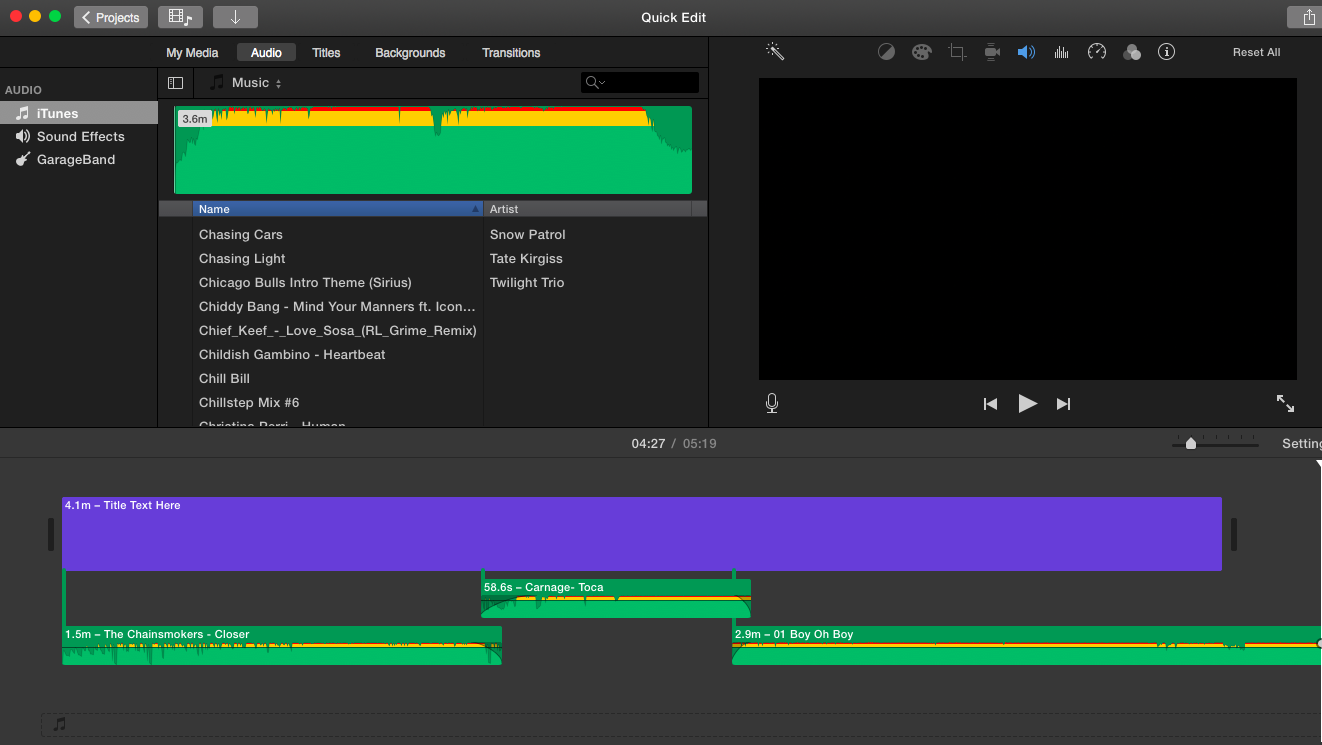Select the song Chill Bill
Viewport: 1322px width, 745px height.
click(224, 378)
